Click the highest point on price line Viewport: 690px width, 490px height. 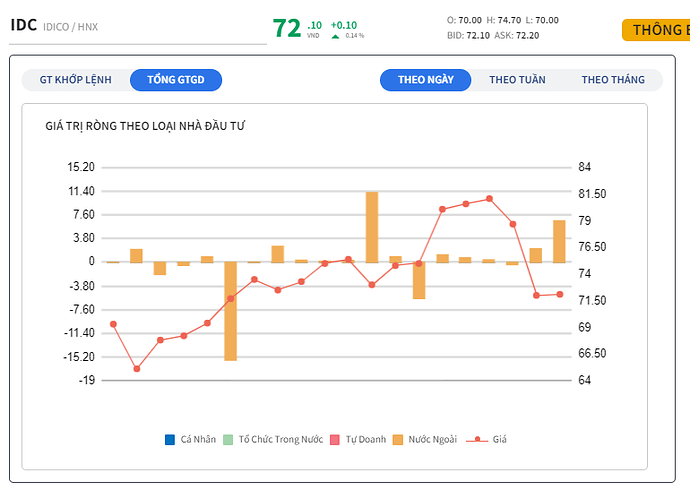tap(489, 199)
